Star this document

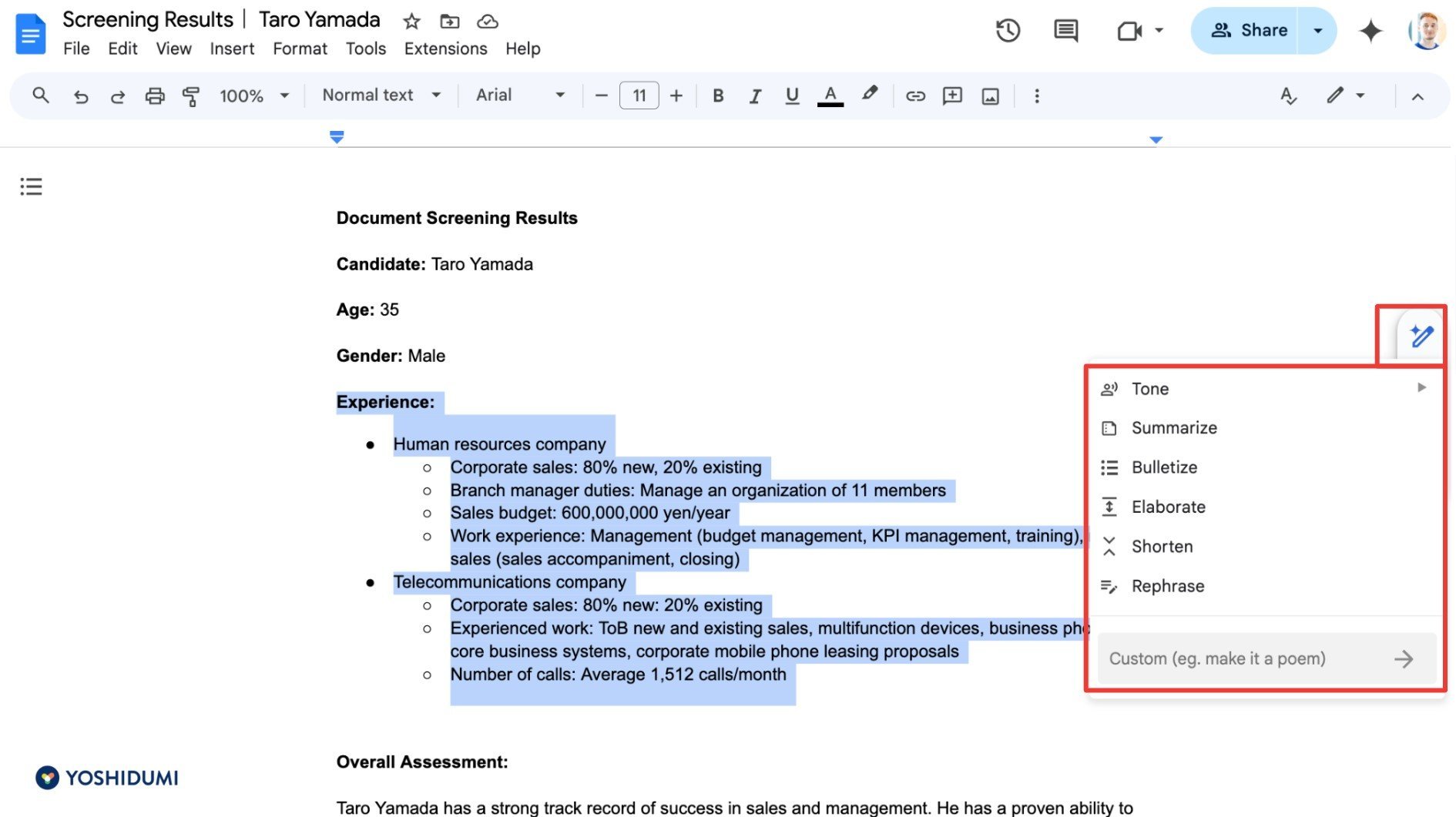[411, 22]
